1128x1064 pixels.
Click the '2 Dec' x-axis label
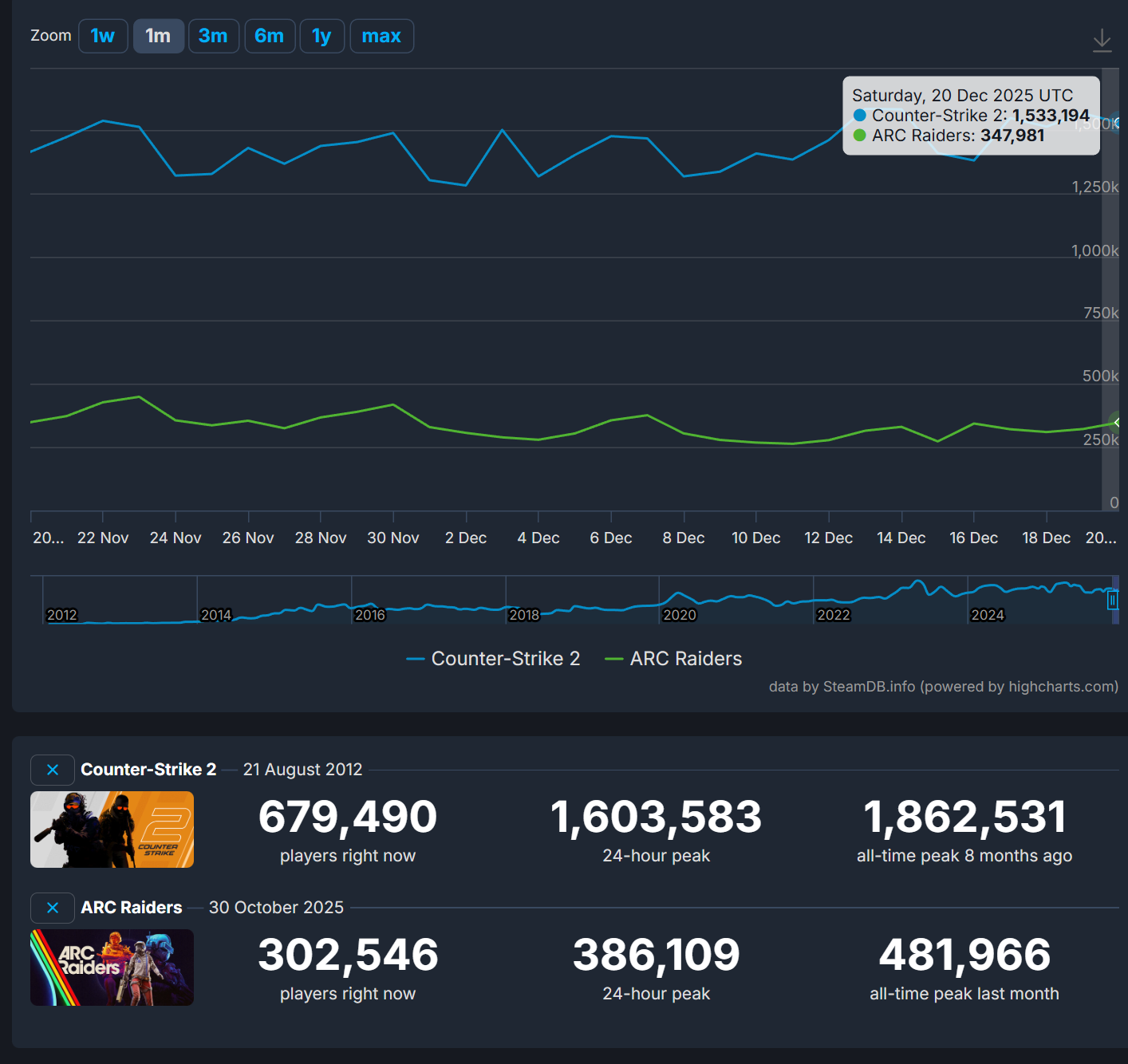pyautogui.click(x=466, y=538)
